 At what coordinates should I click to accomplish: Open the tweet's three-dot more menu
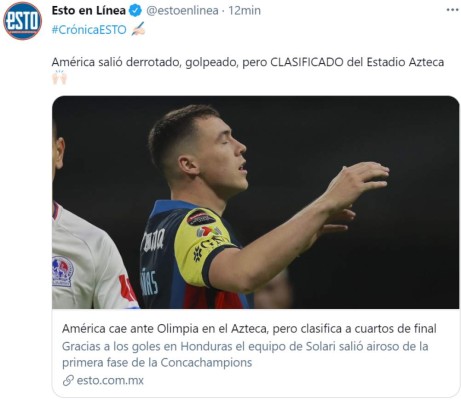452,10
